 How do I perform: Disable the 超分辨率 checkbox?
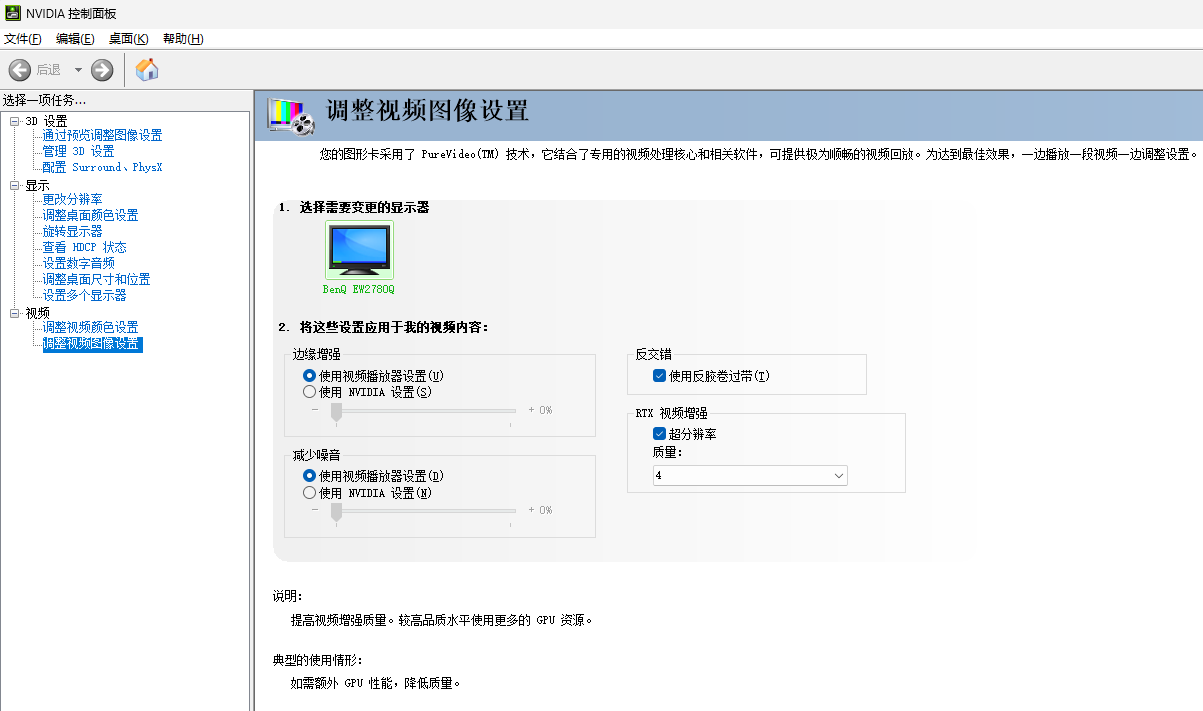point(659,434)
